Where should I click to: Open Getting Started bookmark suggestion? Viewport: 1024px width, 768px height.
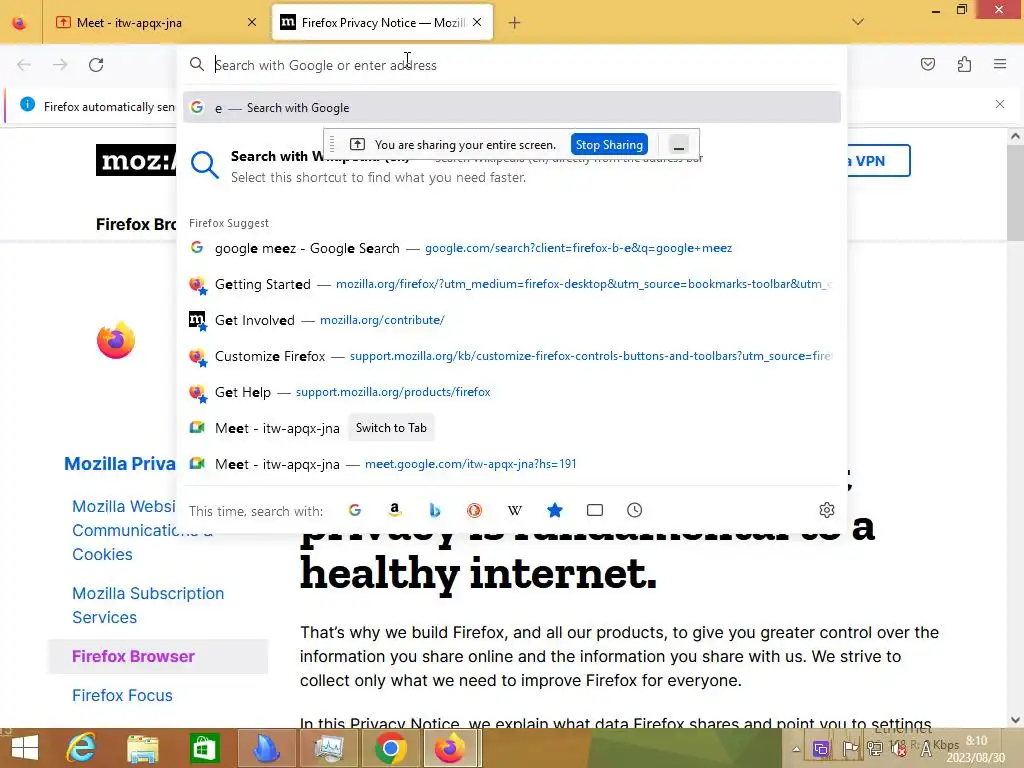coord(512,284)
